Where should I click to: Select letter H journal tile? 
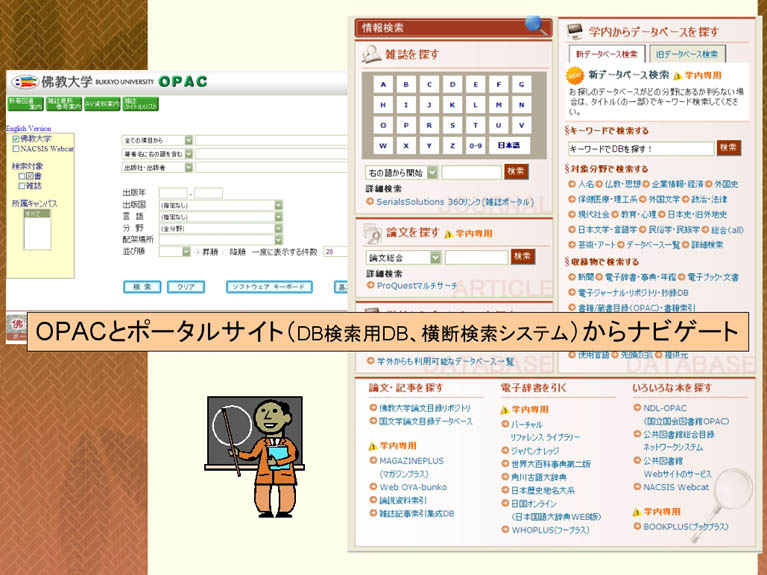[383, 105]
